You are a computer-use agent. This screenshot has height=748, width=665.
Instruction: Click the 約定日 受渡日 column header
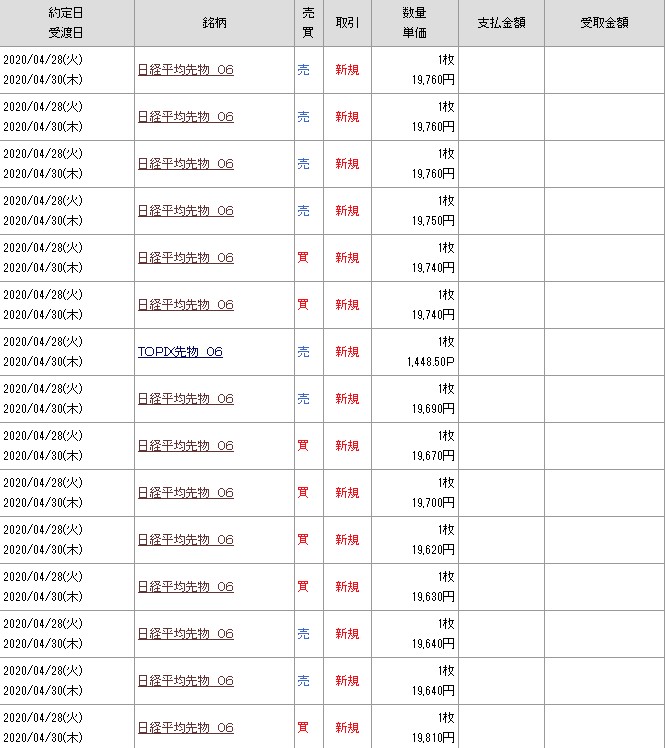click(x=66, y=22)
